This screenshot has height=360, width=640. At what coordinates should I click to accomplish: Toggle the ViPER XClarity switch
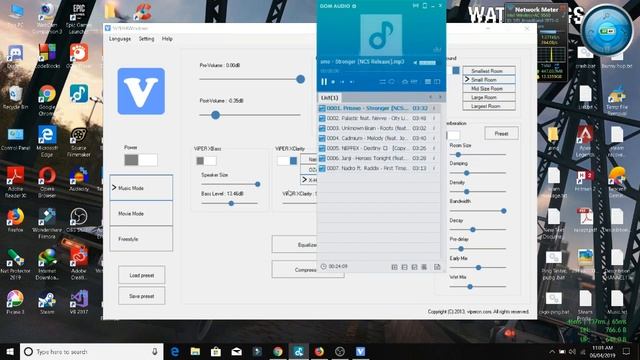click(287, 161)
